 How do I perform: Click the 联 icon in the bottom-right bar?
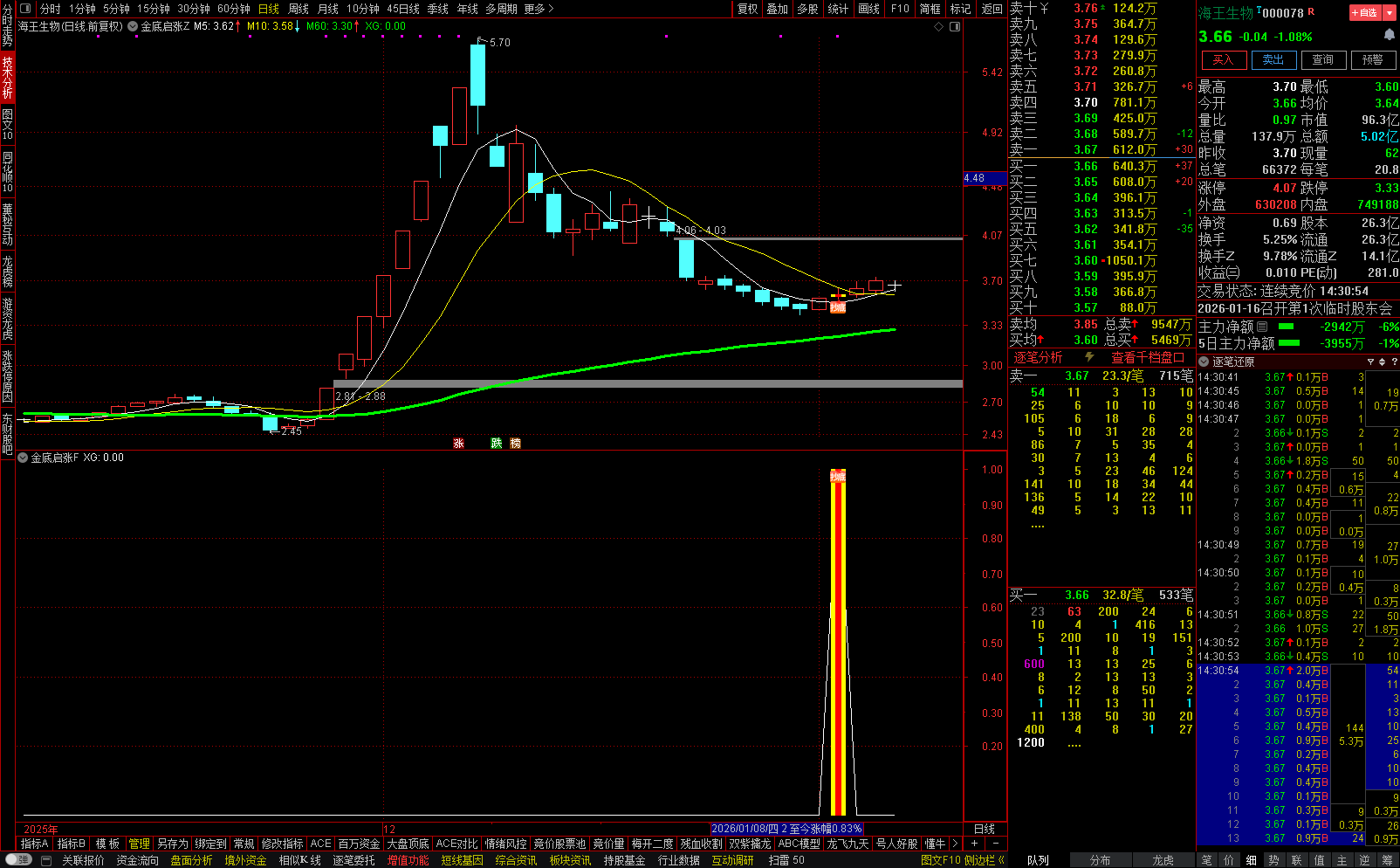pos(1297,860)
